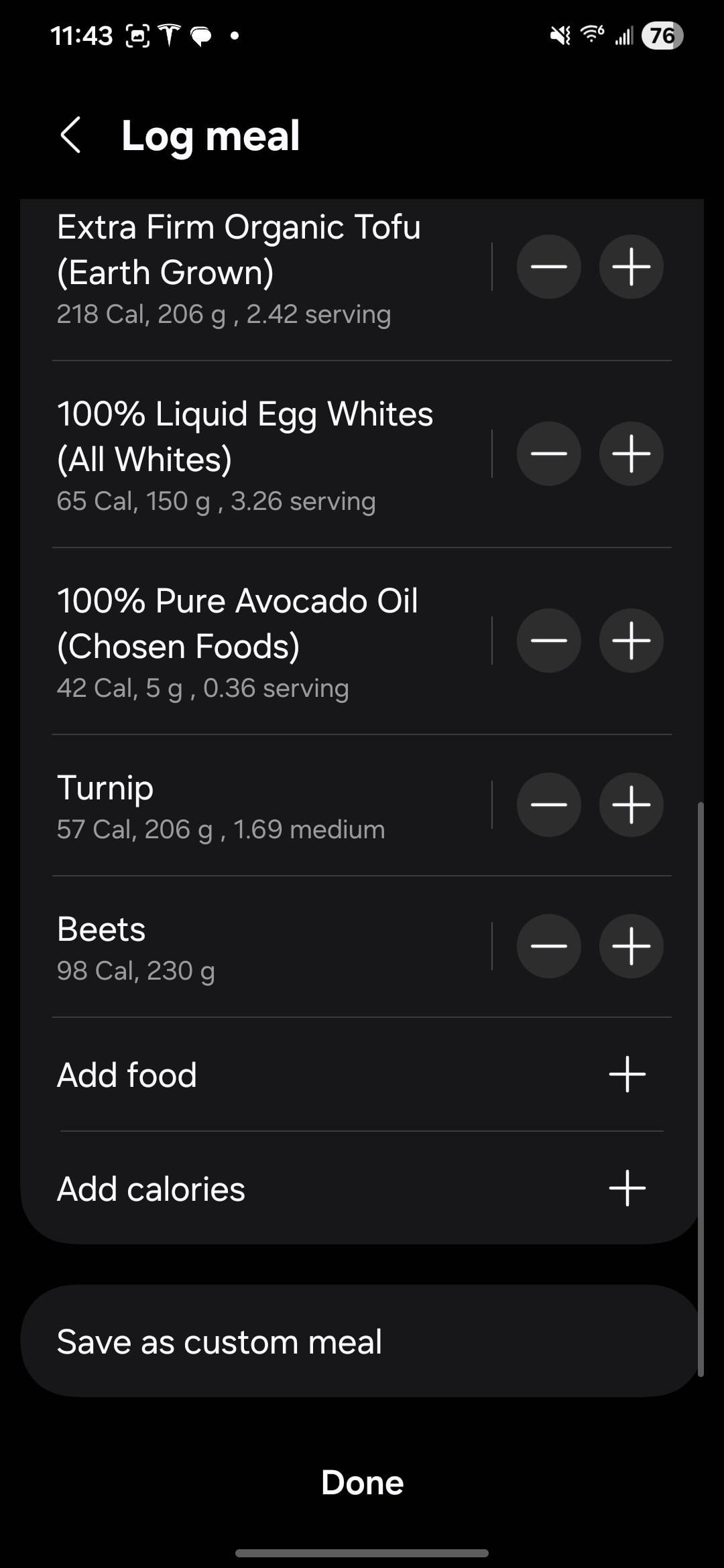
Task: Tap the battery indicator in status bar
Action: point(662,36)
